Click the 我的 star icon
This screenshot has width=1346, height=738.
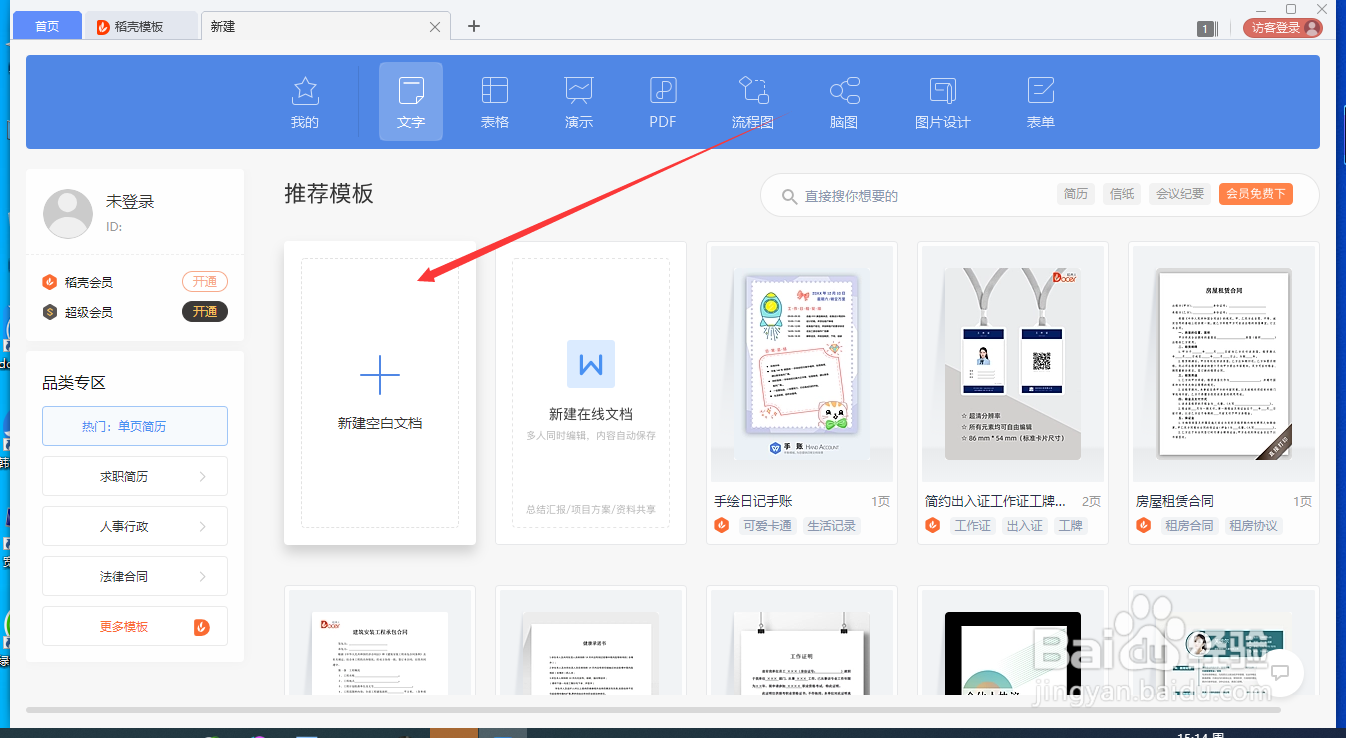click(305, 100)
